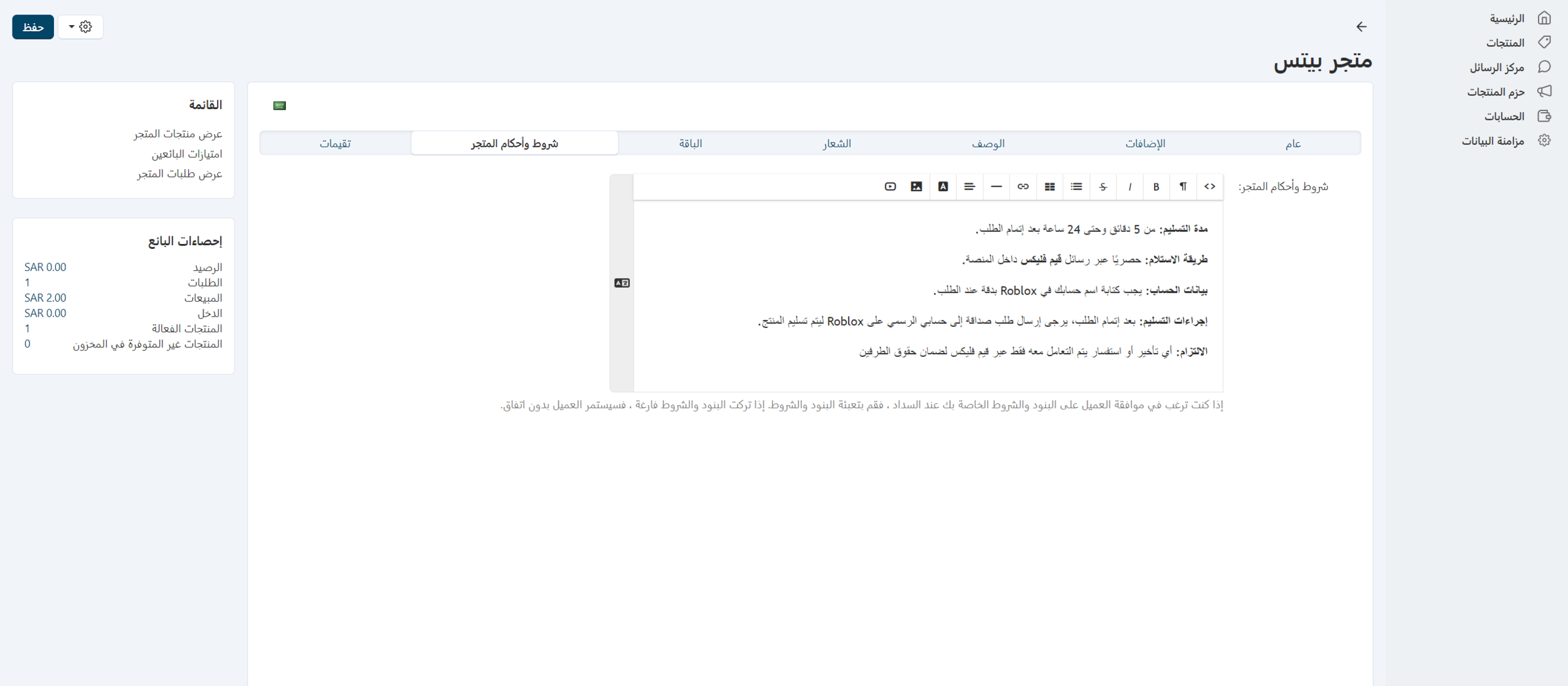Open paragraph format options in editor
This screenshot has width=1568, height=686.
tap(1183, 186)
